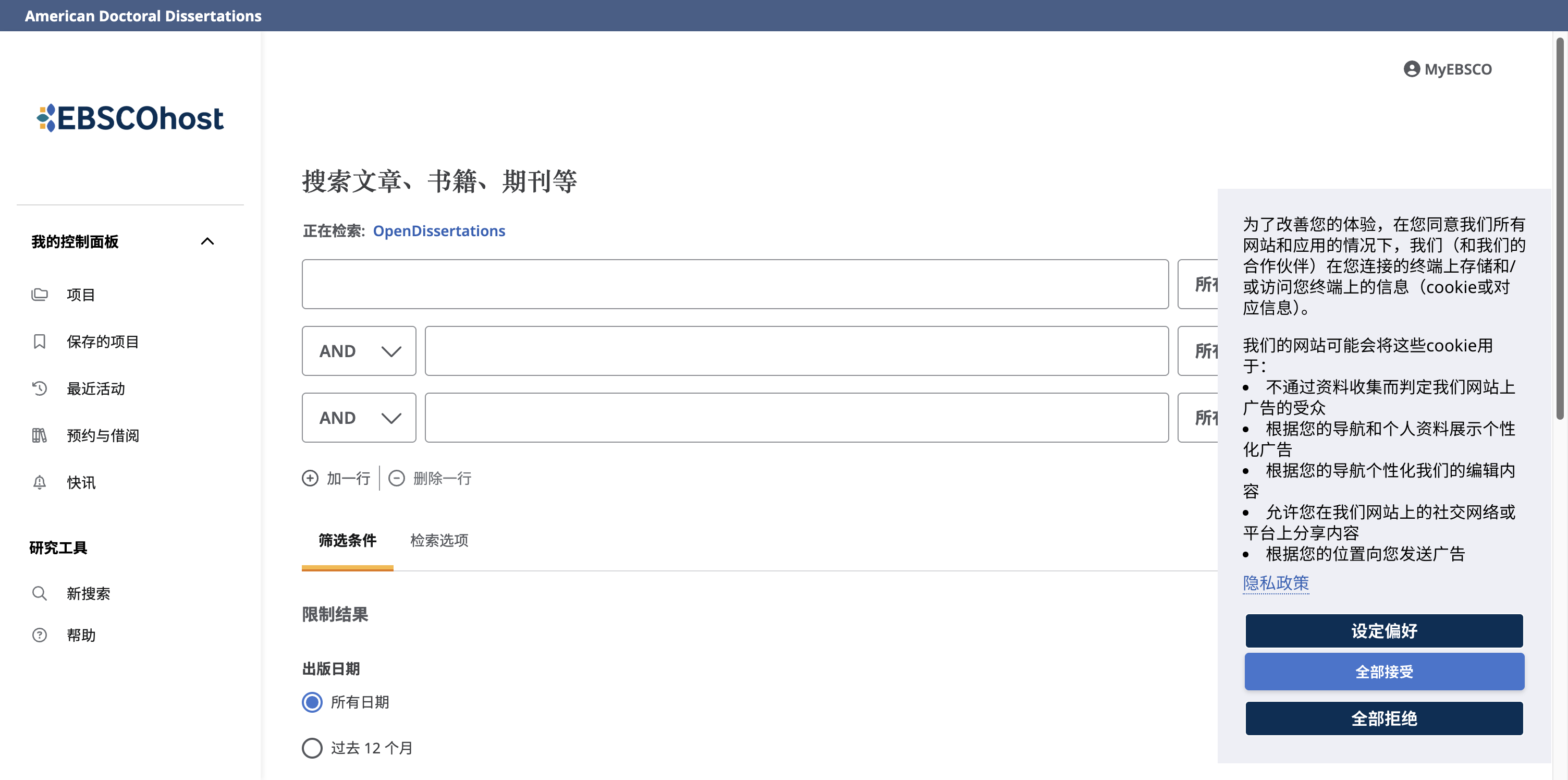Open the first AND operator dropdown
Image resolution: width=1568 pixels, height=780 pixels.
click(x=359, y=351)
